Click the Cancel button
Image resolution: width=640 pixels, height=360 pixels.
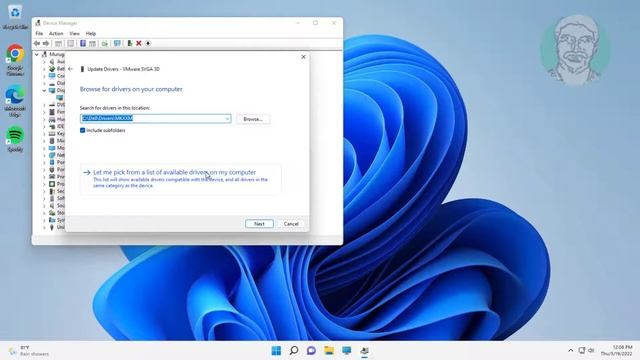(x=291, y=224)
